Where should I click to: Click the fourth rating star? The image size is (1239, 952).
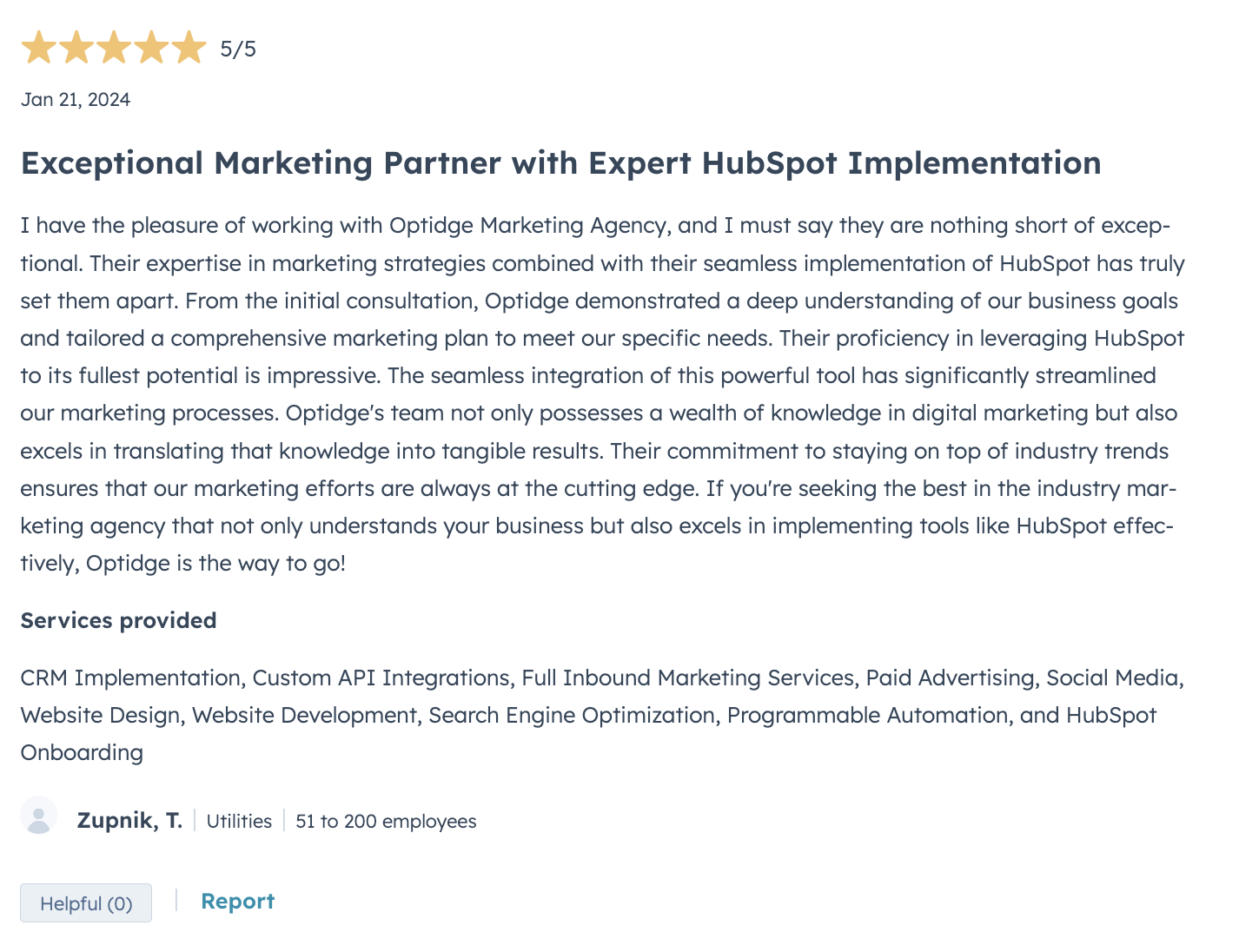click(151, 49)
